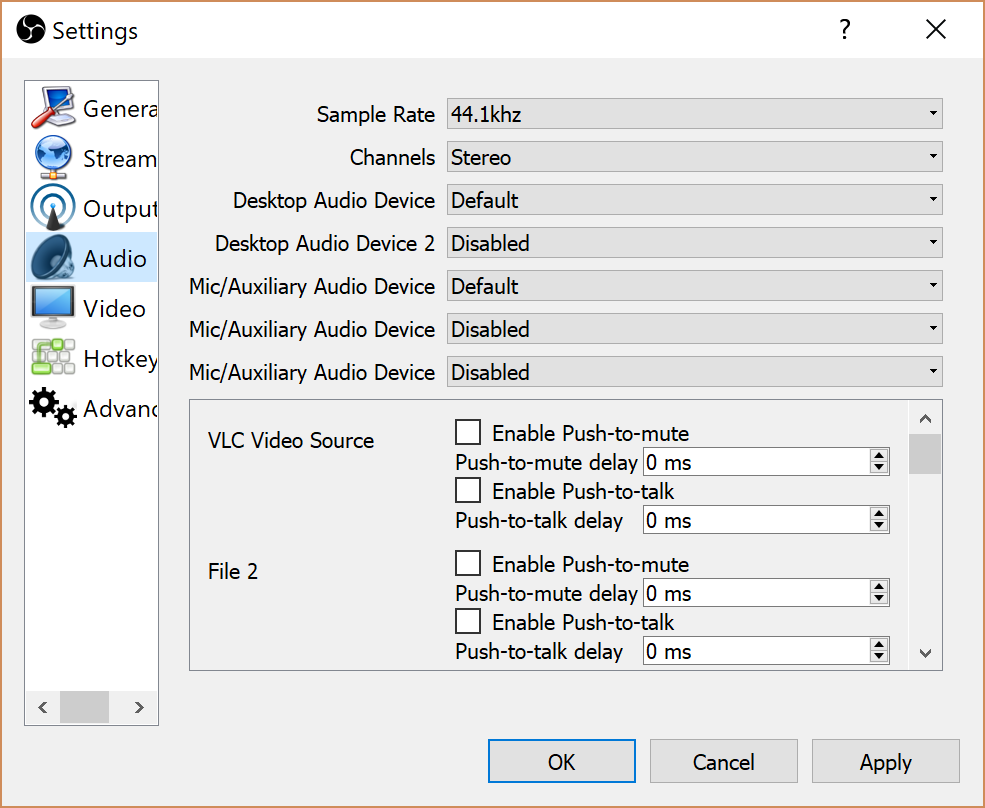Image resolution: width=985 pixels, height=808 pixels.
Task: Switch to the Video settings label
Action: click(115, 309)
